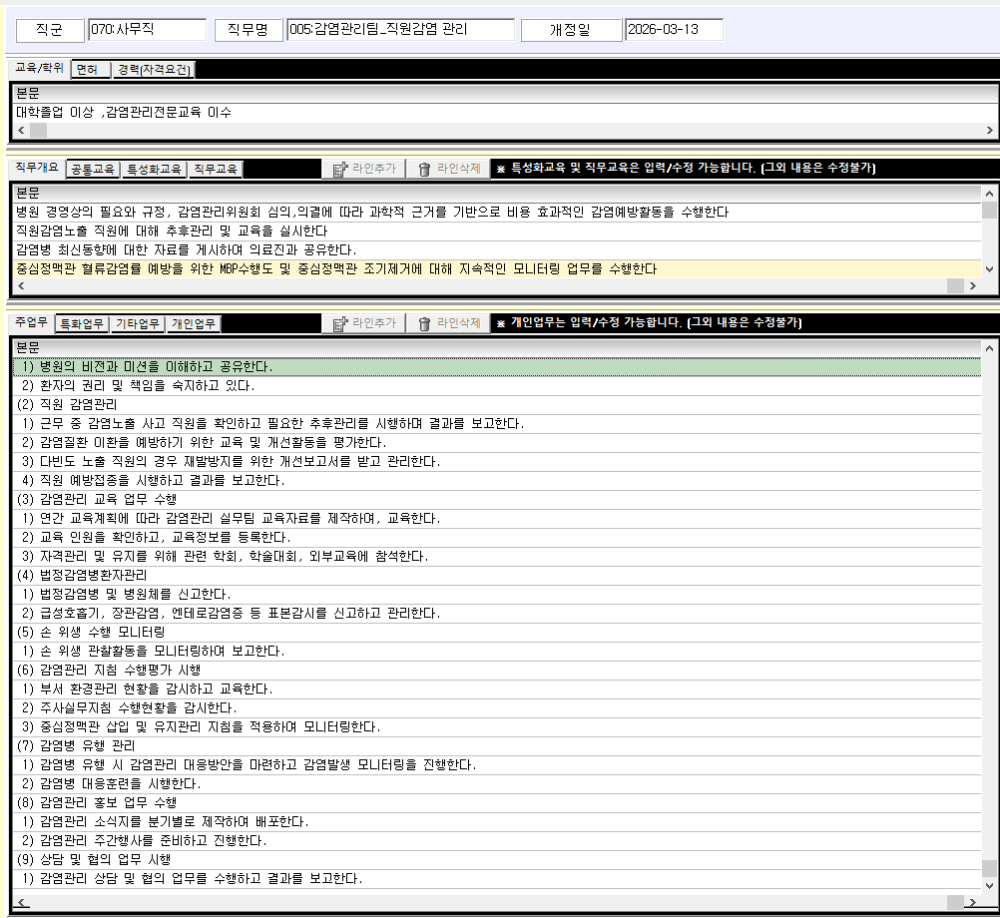Click scroll up arrow in 주업무 list
Image resolution: width=1000 pixels, height=918 pixels.
(x=989, y=348)
